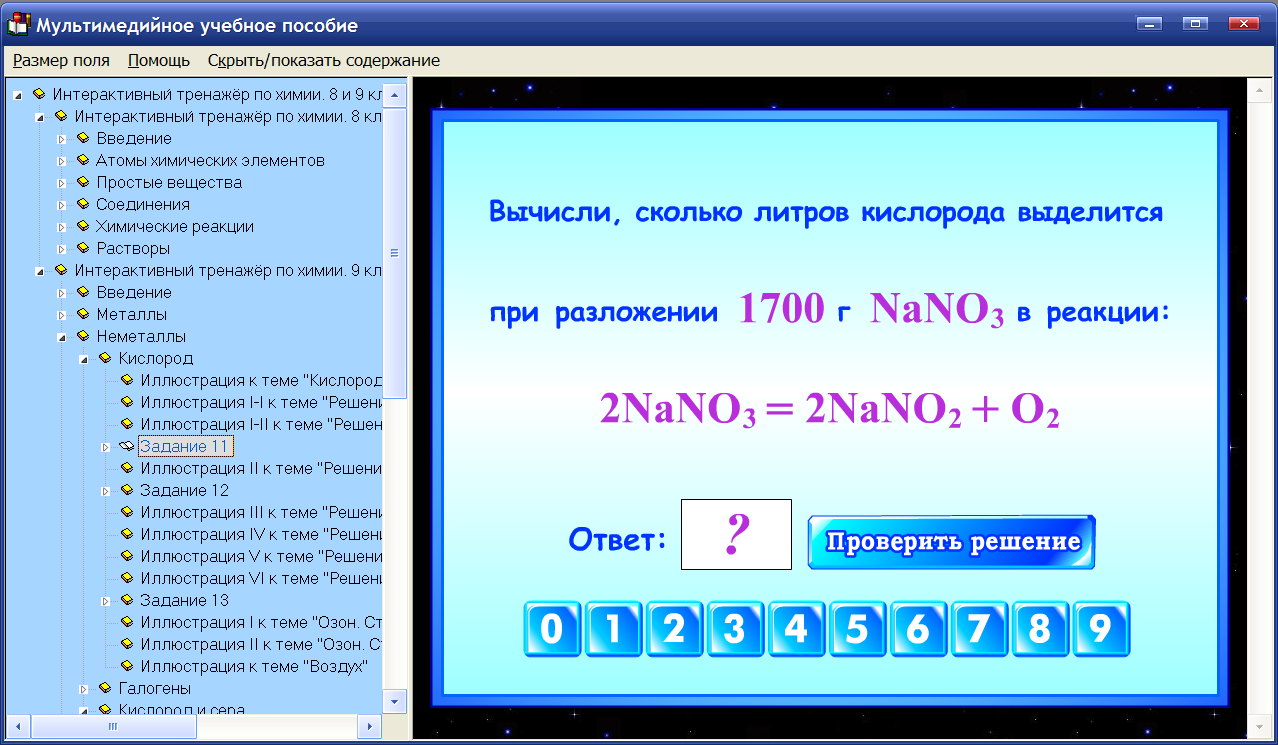
Task: Click the book icon beside "Неметаллы"
Action: click(85, 336)
